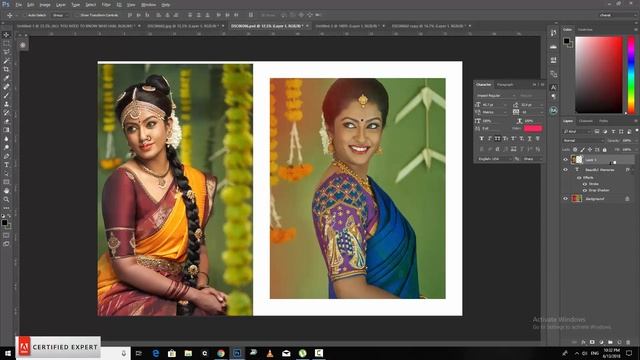The height and width of the screenshot is (360, 640).
Task: Enable Show Transform Controls checkbox
Action: [x=77, y=15]
